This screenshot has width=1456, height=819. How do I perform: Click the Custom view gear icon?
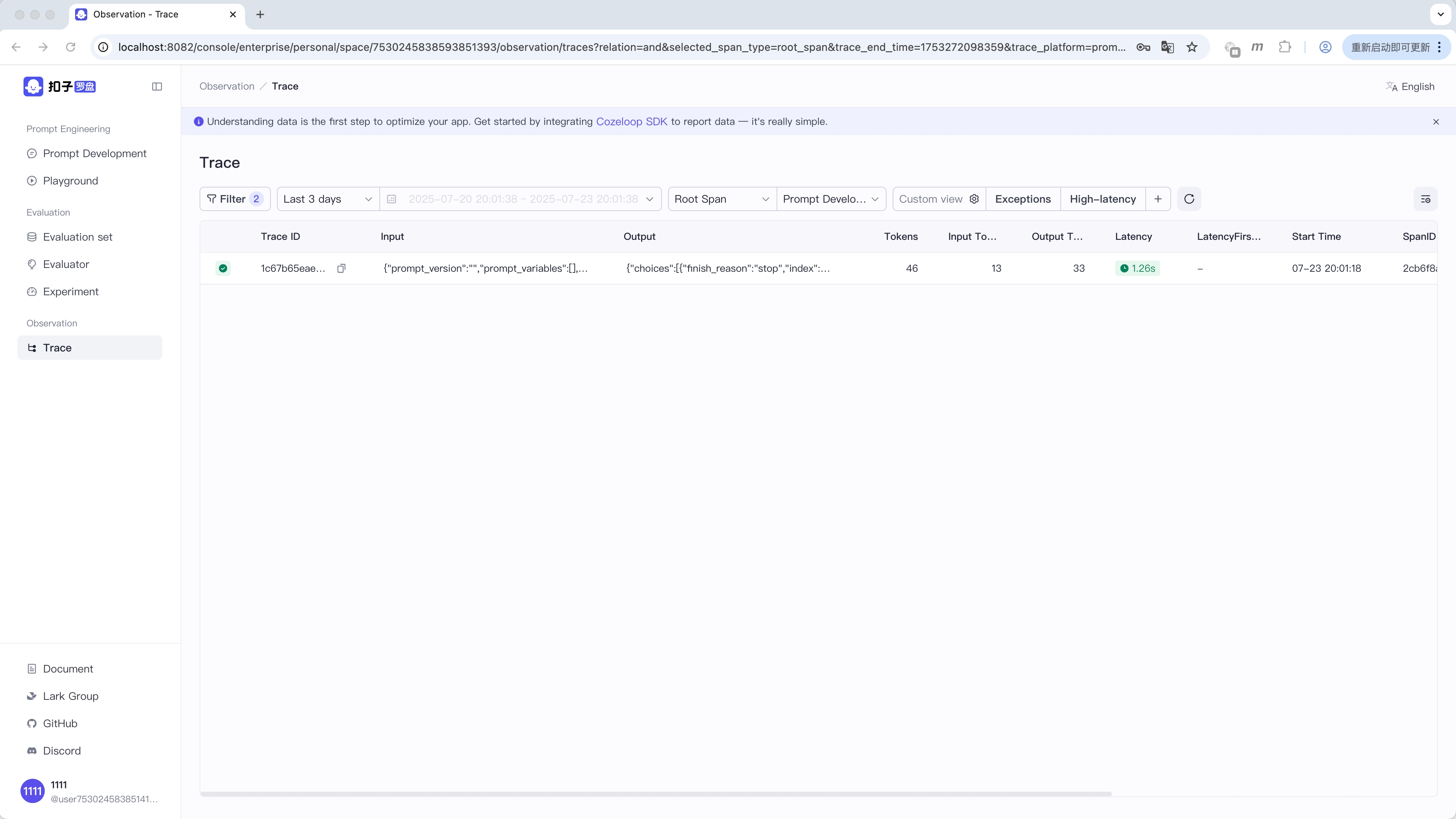(x=974, y=199)
